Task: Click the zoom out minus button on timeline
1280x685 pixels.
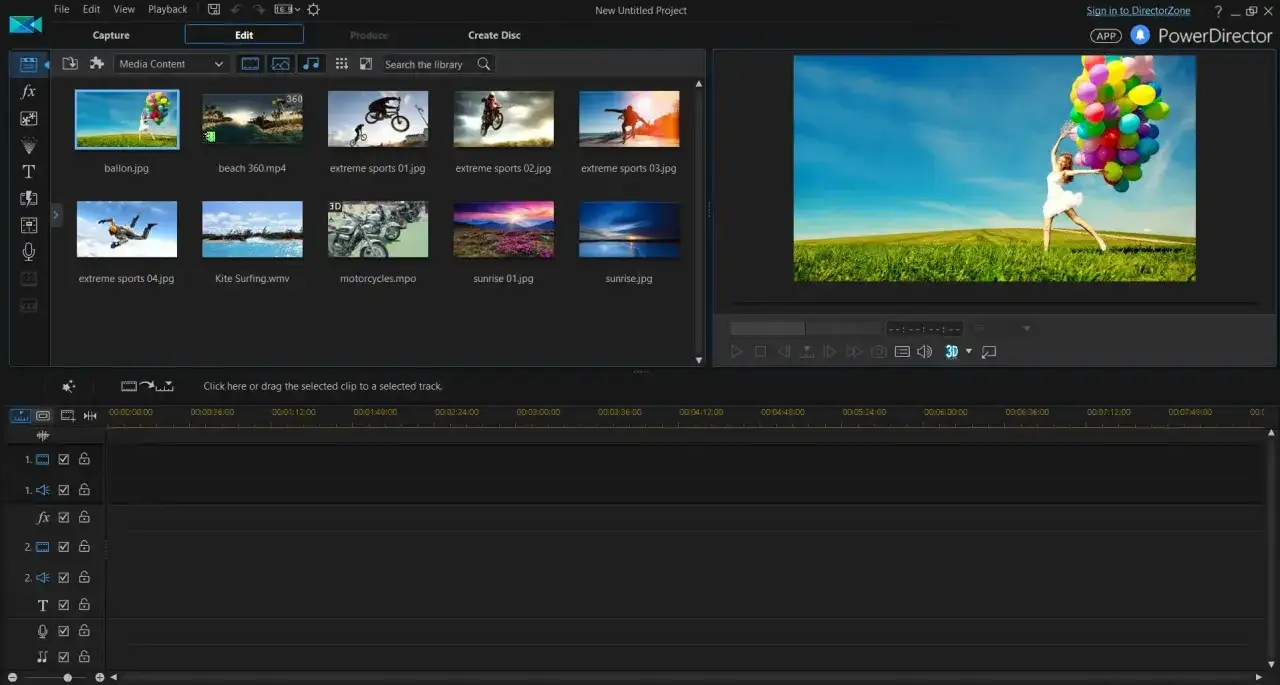Action: 12,678
